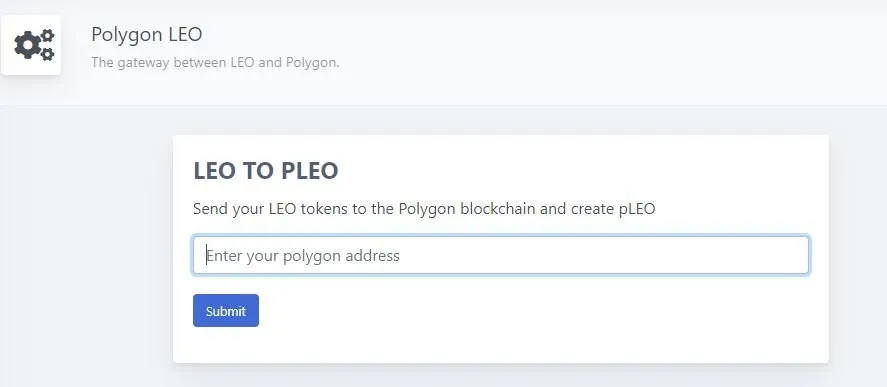Click the word pLEO in the description
Screen dimensions: 887x387
pos(634,209)
